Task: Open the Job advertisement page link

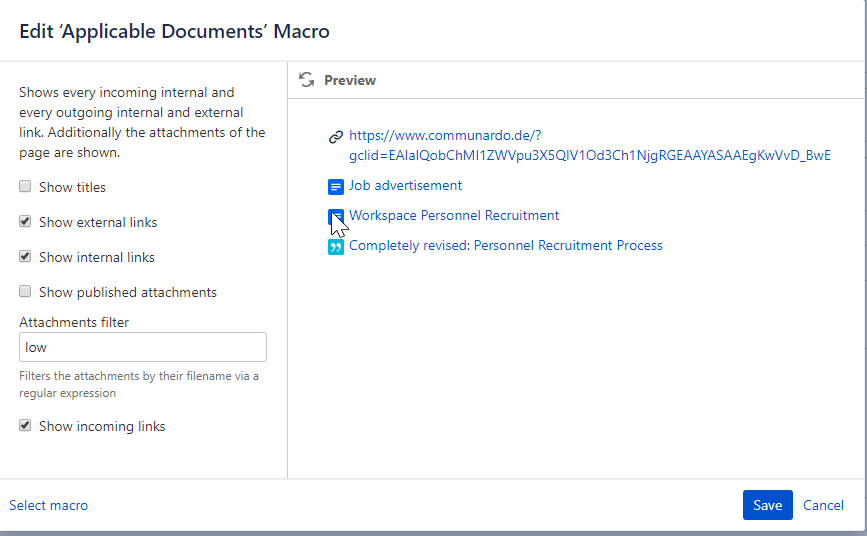Action: click(x=405, y=186)
